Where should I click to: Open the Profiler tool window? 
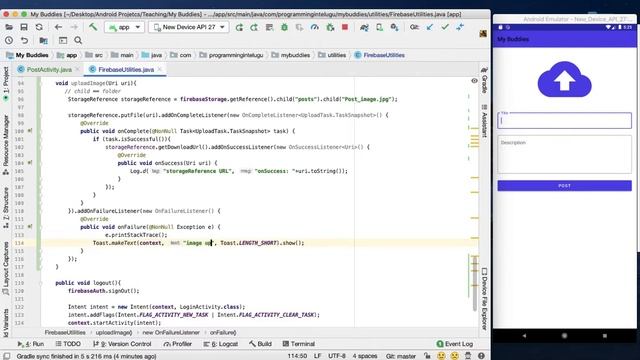[x=178, y=344]
